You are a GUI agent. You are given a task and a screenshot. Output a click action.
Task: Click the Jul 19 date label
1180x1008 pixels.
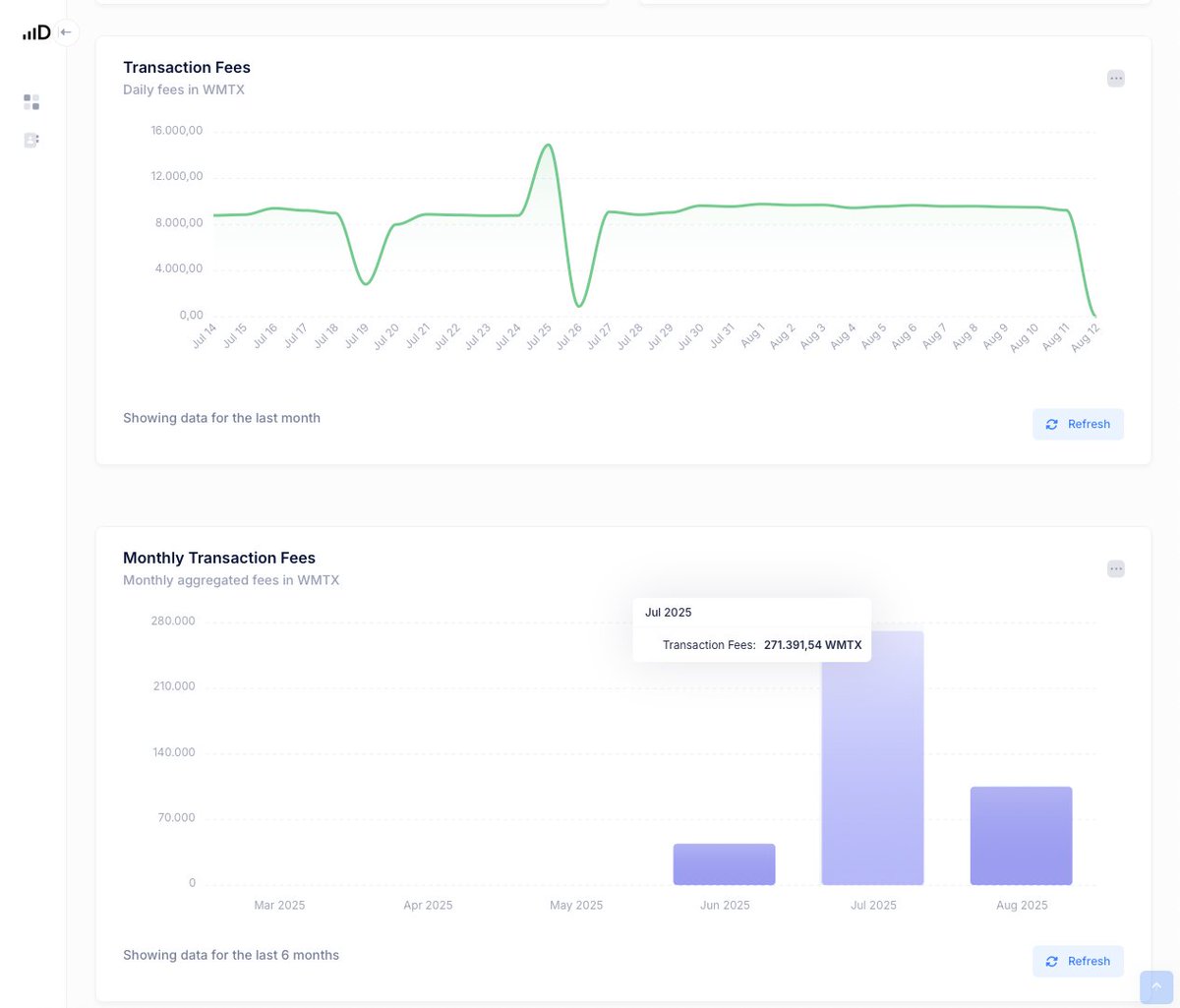pos(356,335)
